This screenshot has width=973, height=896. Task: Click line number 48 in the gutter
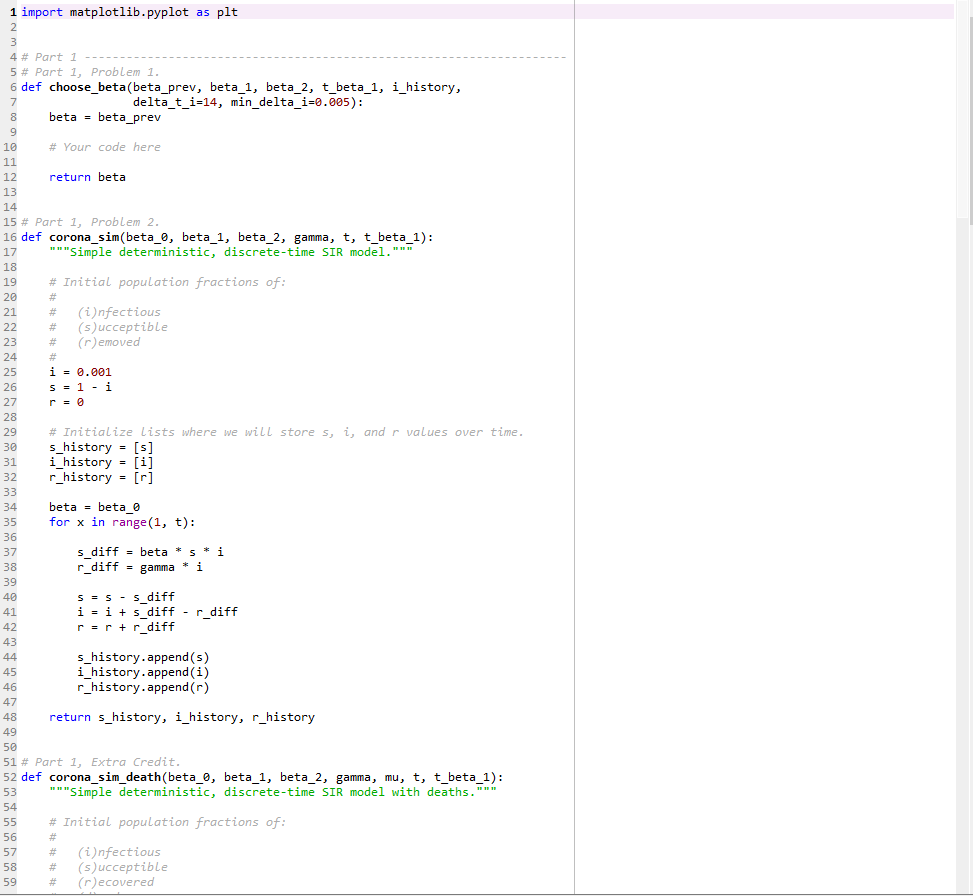(x=11, y=716)
